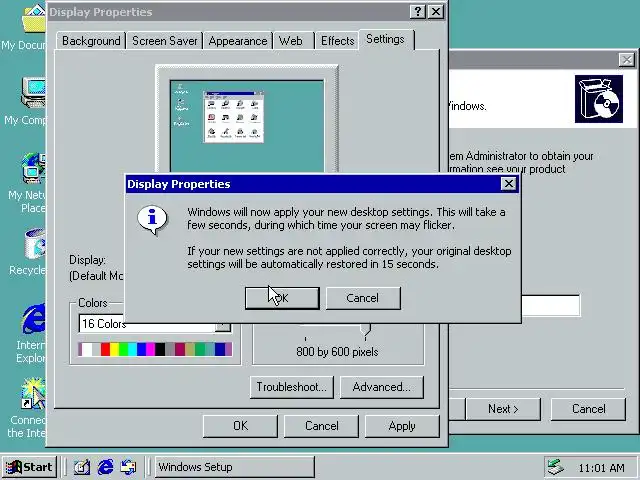Close the blue-titled Display Properties message box
640x480 pixels.
(x=509, y=184)
